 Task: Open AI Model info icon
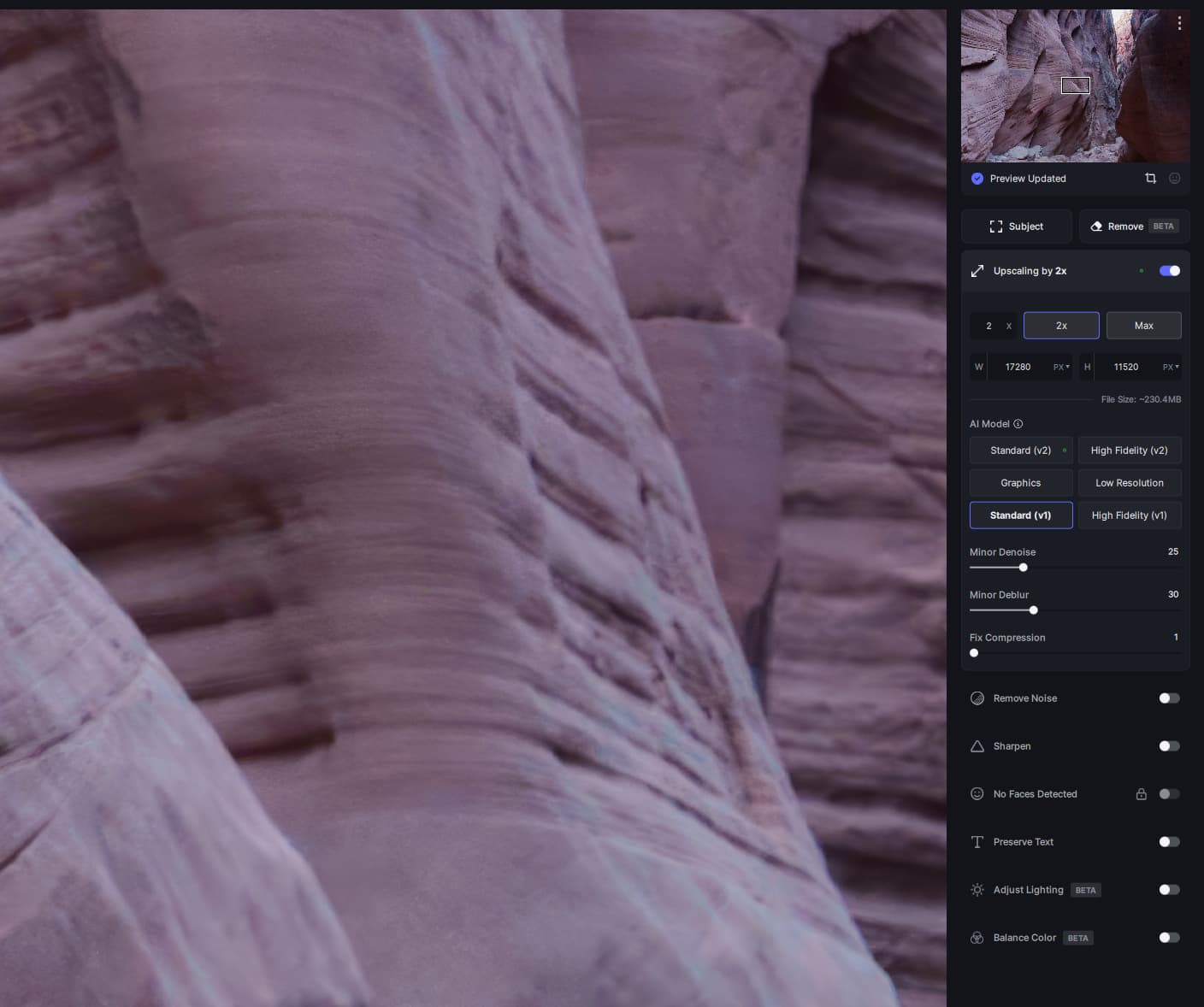1018,424
